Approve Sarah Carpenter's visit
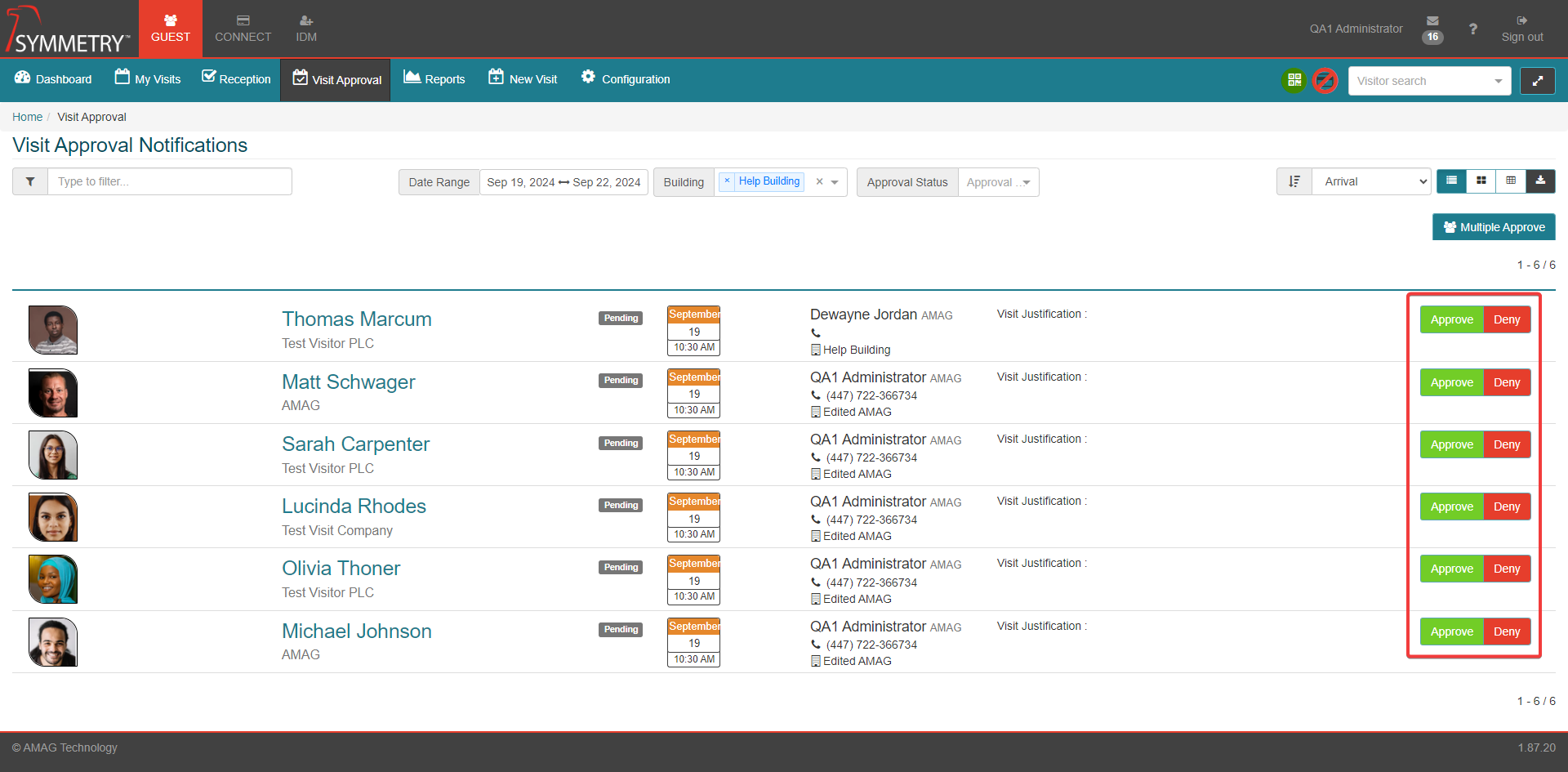 [x=1452, y=444]
